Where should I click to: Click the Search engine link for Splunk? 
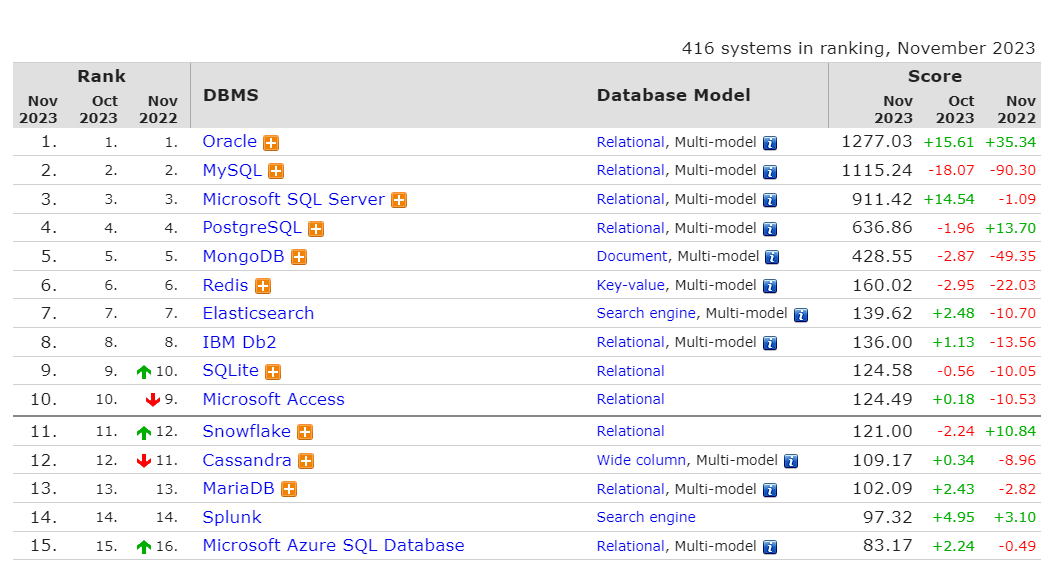(x=646, y=517)
